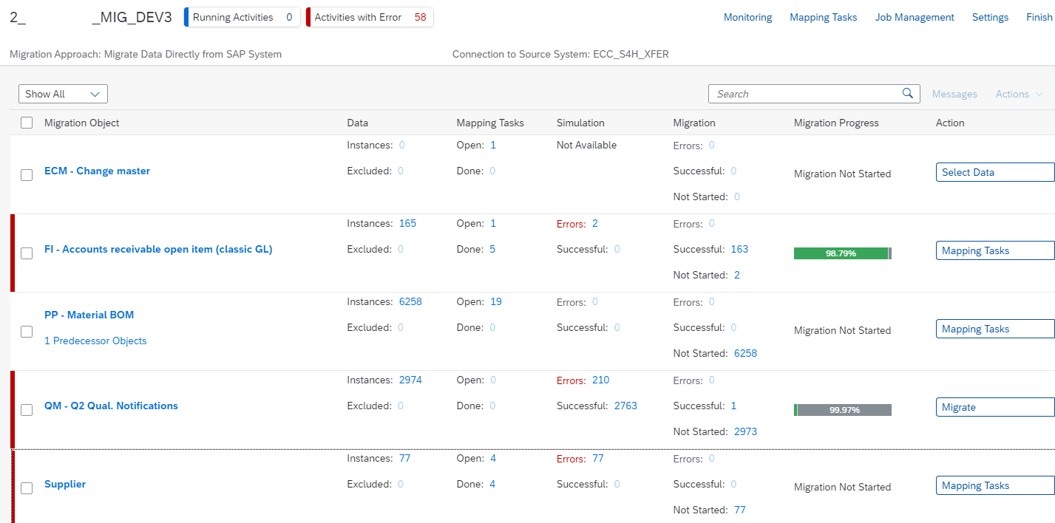Click Finish in the header

pos(1038,17)
